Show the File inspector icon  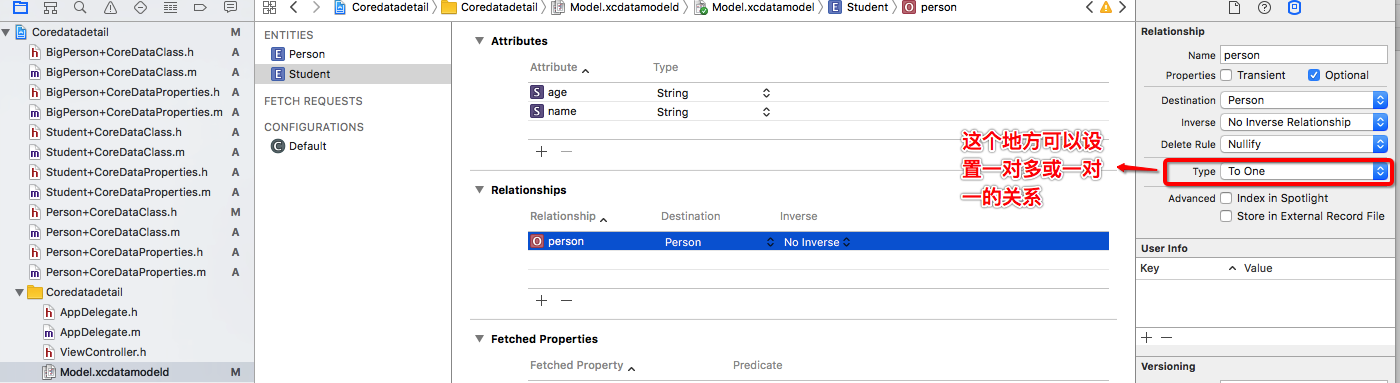click(1234, 8)
